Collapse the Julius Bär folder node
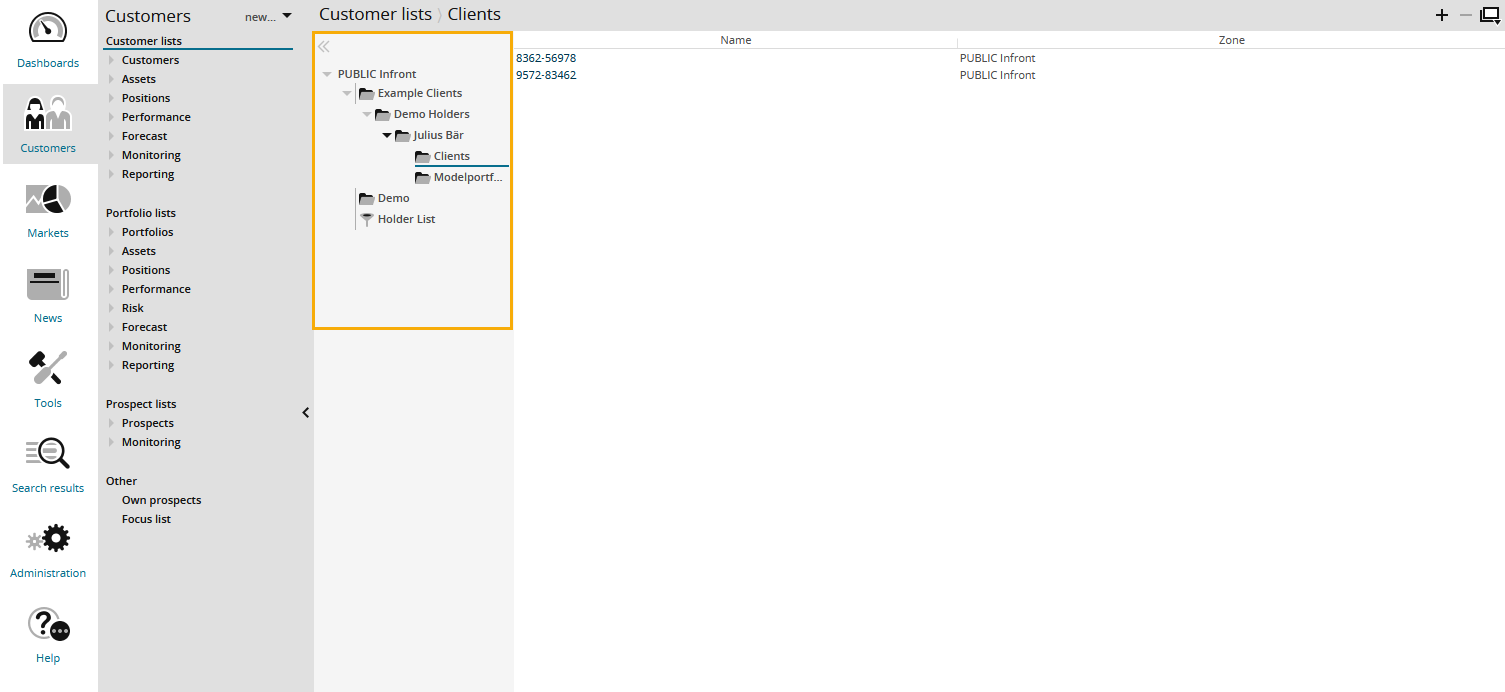1505x692 pixels. pyautogui.click(x=387, y=135)
